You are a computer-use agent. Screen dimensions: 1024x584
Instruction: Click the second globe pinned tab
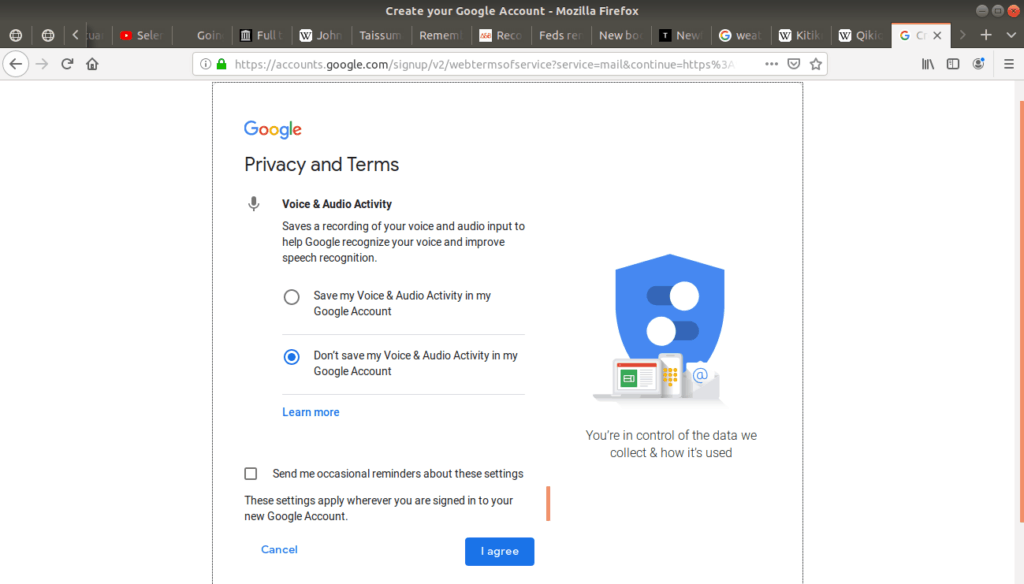coord(48,35)
